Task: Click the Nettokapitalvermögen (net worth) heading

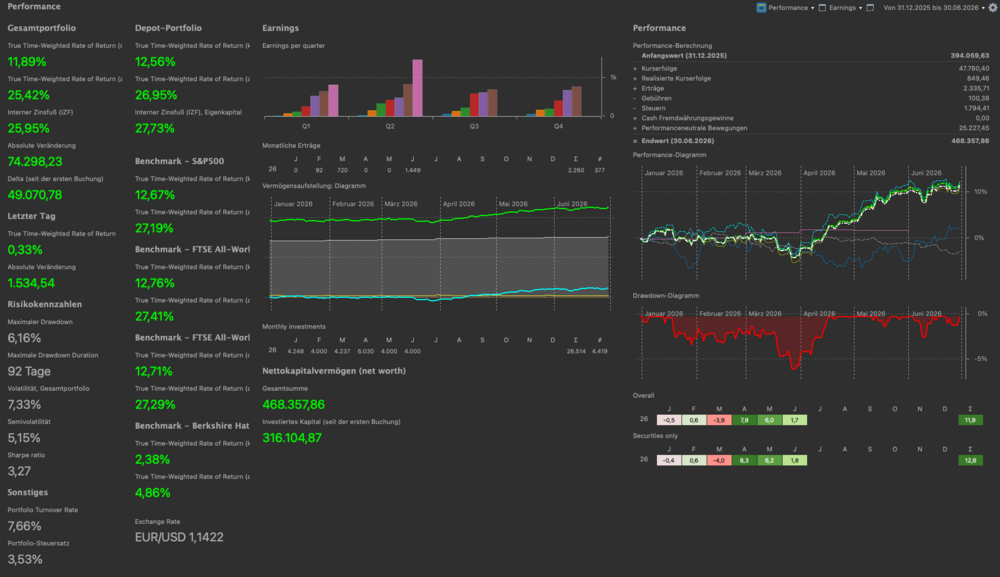Action: point(334,371)
